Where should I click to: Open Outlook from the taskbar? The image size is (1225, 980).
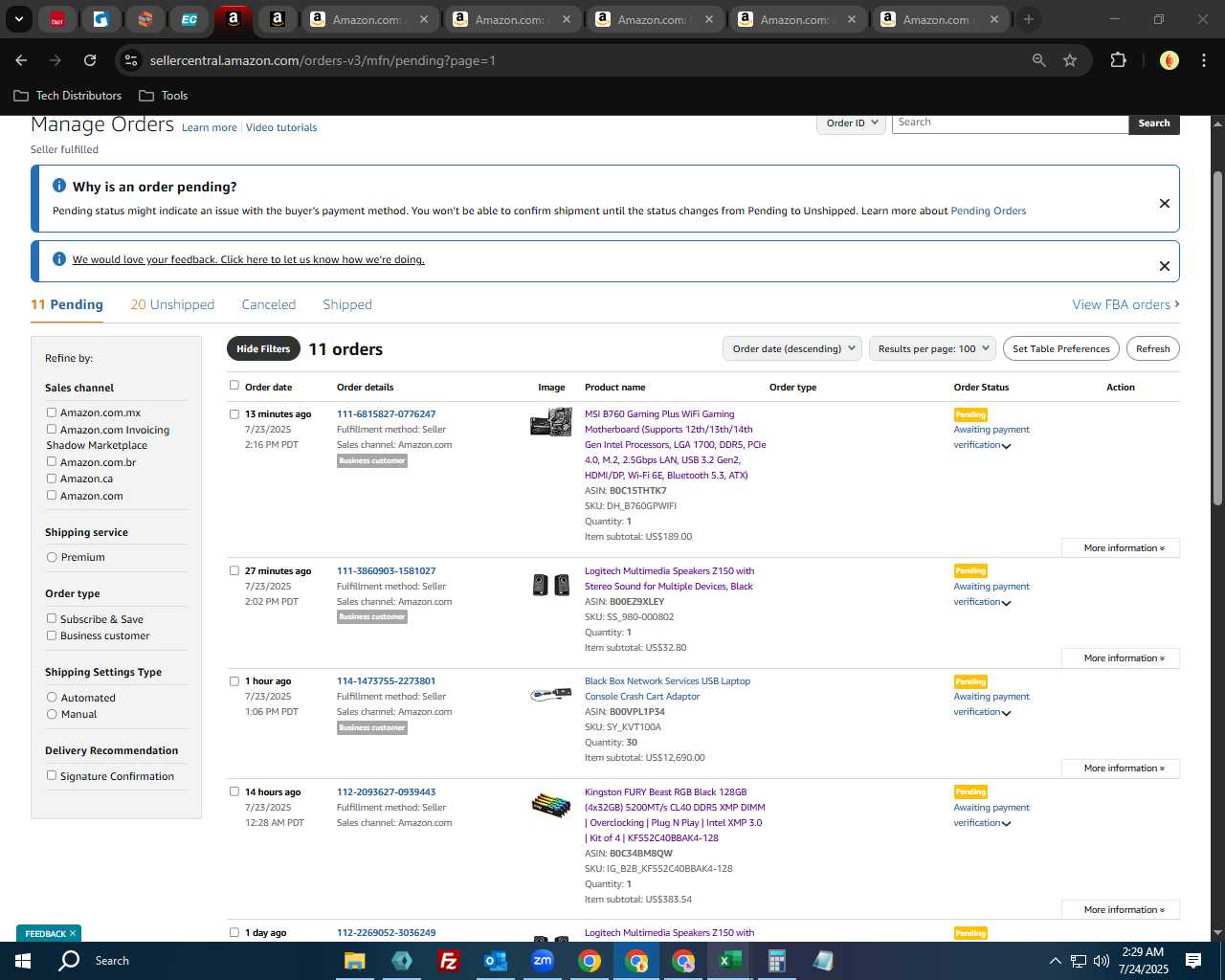(495, 960)
